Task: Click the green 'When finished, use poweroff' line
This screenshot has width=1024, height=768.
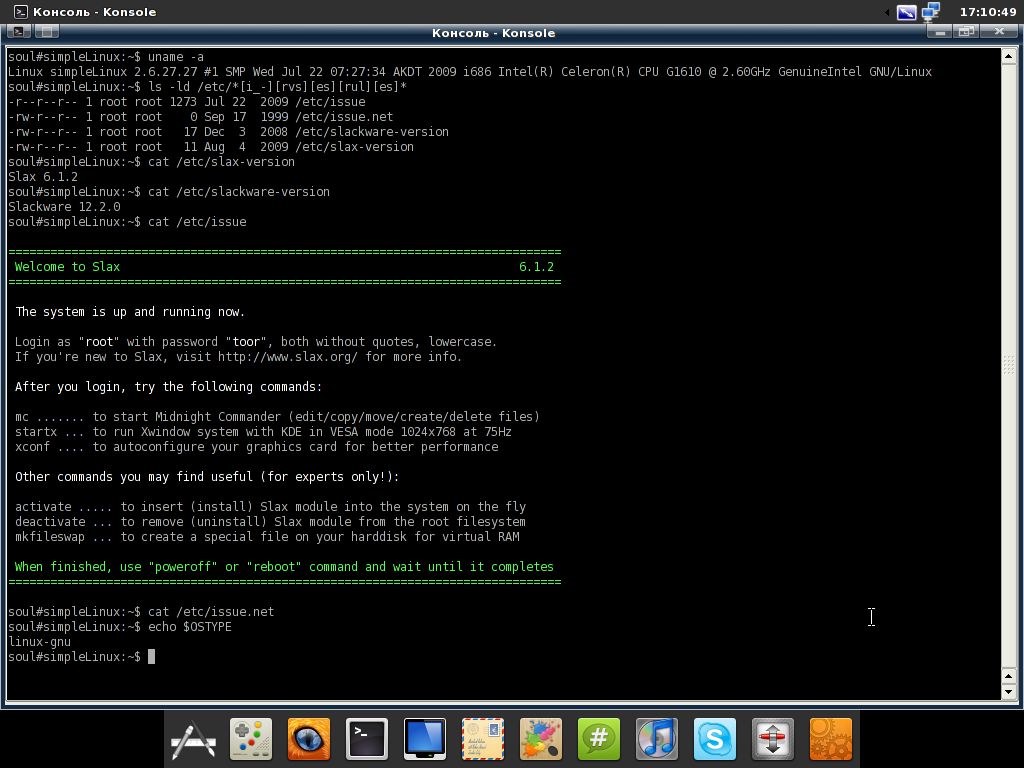Action: coord(284,566)
